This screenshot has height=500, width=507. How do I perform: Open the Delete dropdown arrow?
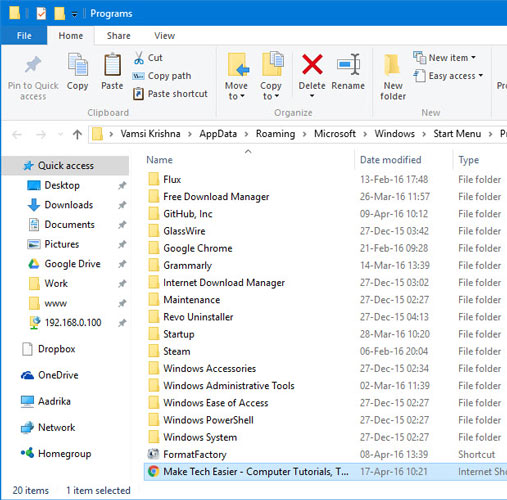[312, 96]
